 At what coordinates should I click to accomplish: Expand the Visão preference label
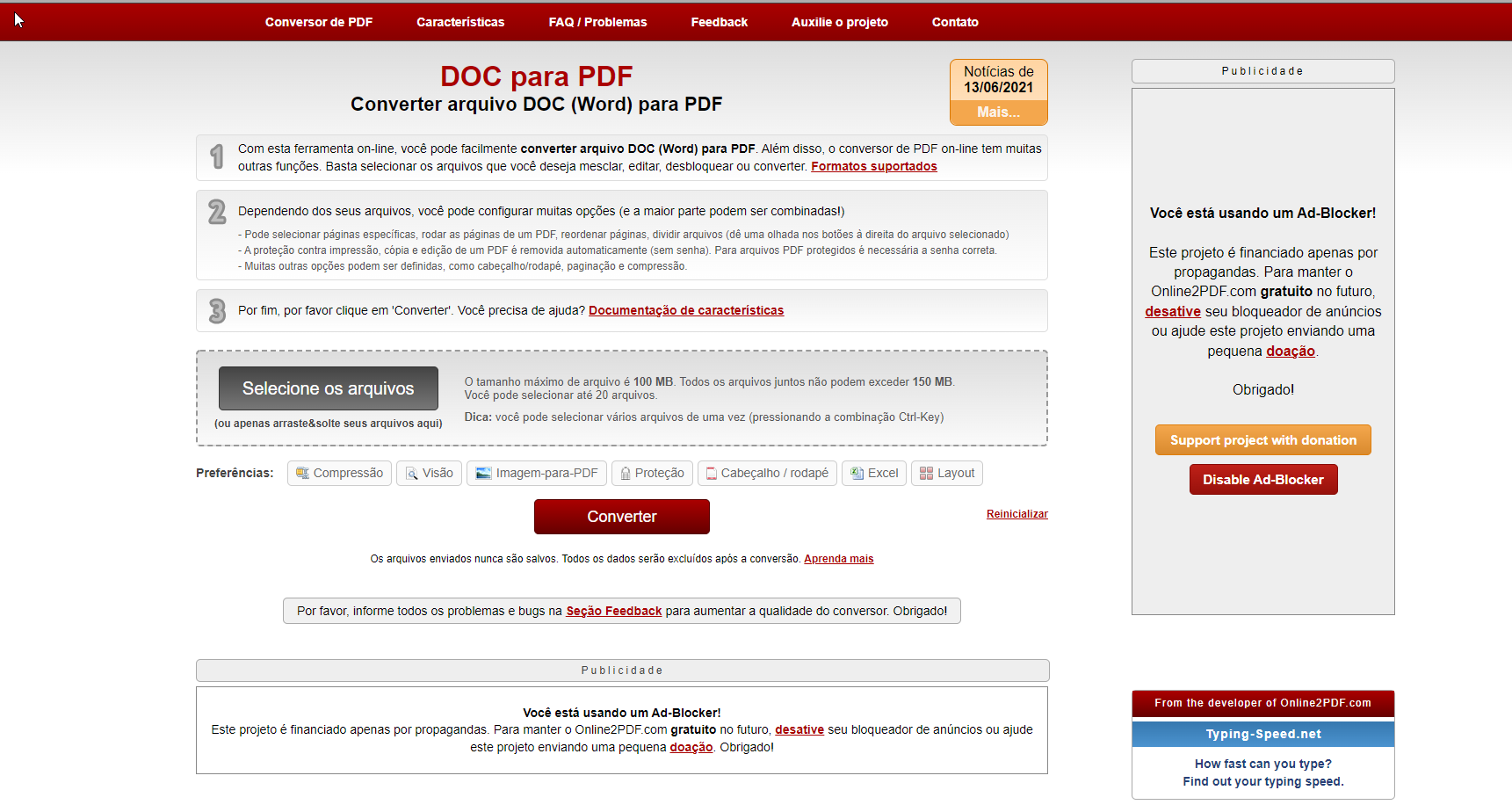(438, 473)
